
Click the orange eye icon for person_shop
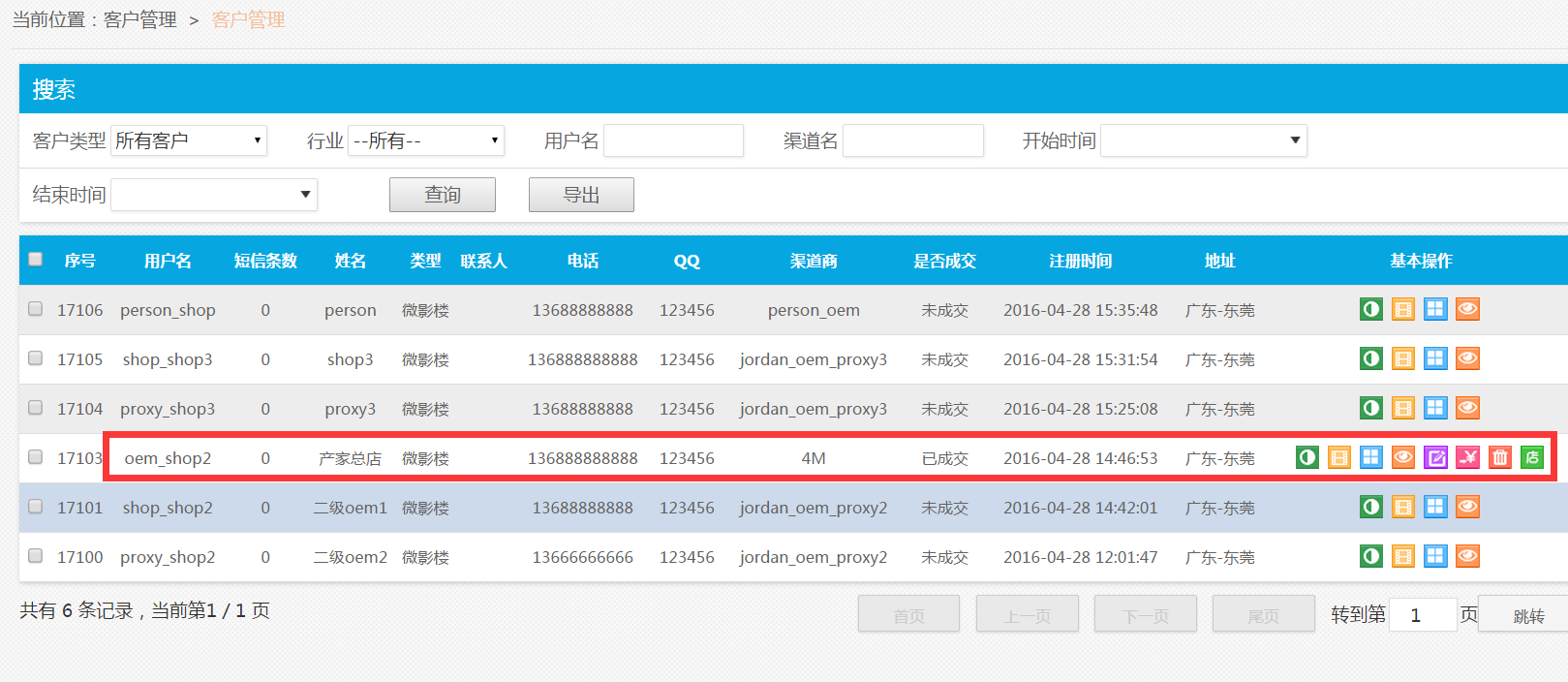click(x=1467, y=310)
